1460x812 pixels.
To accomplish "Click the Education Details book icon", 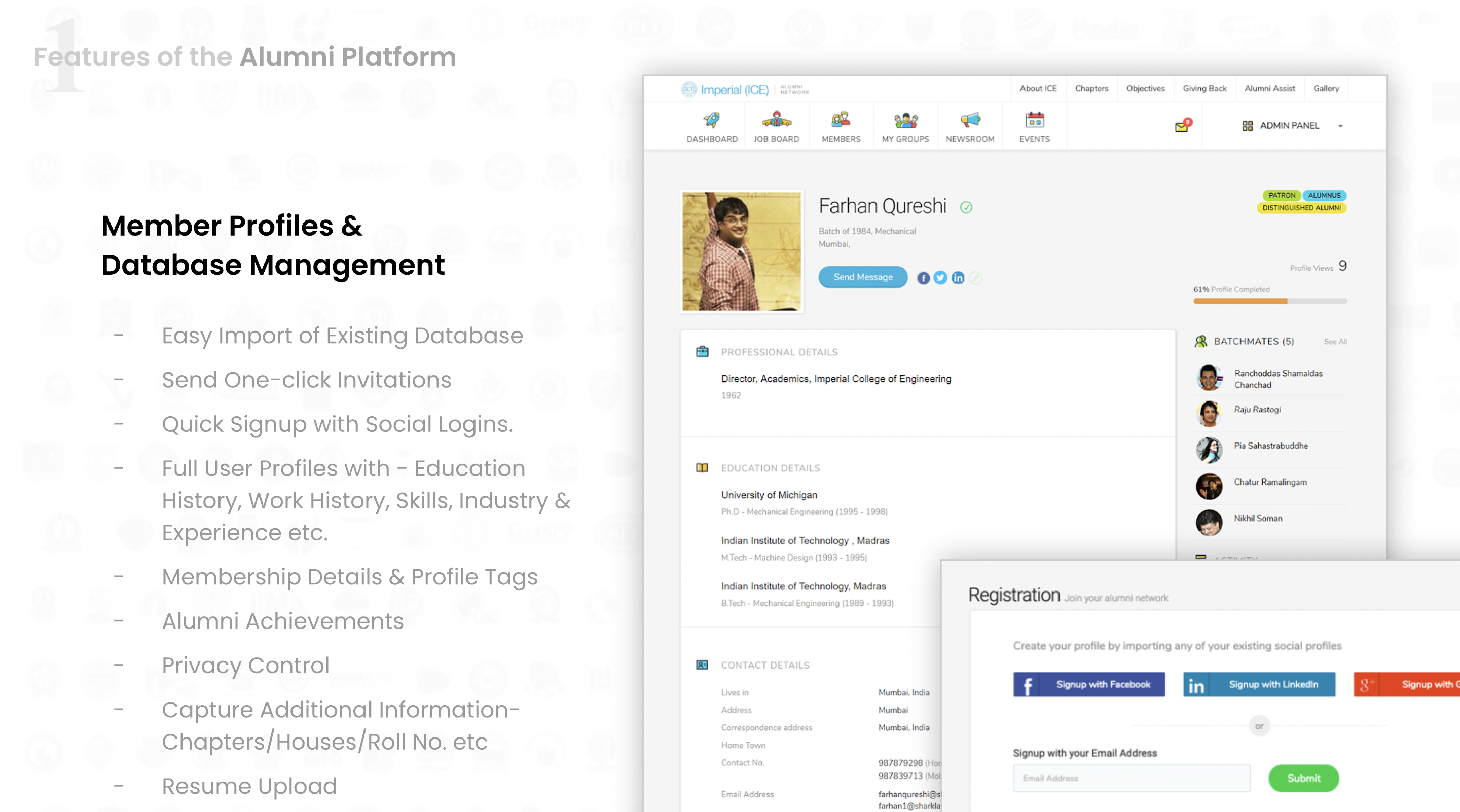I will 703,468.
